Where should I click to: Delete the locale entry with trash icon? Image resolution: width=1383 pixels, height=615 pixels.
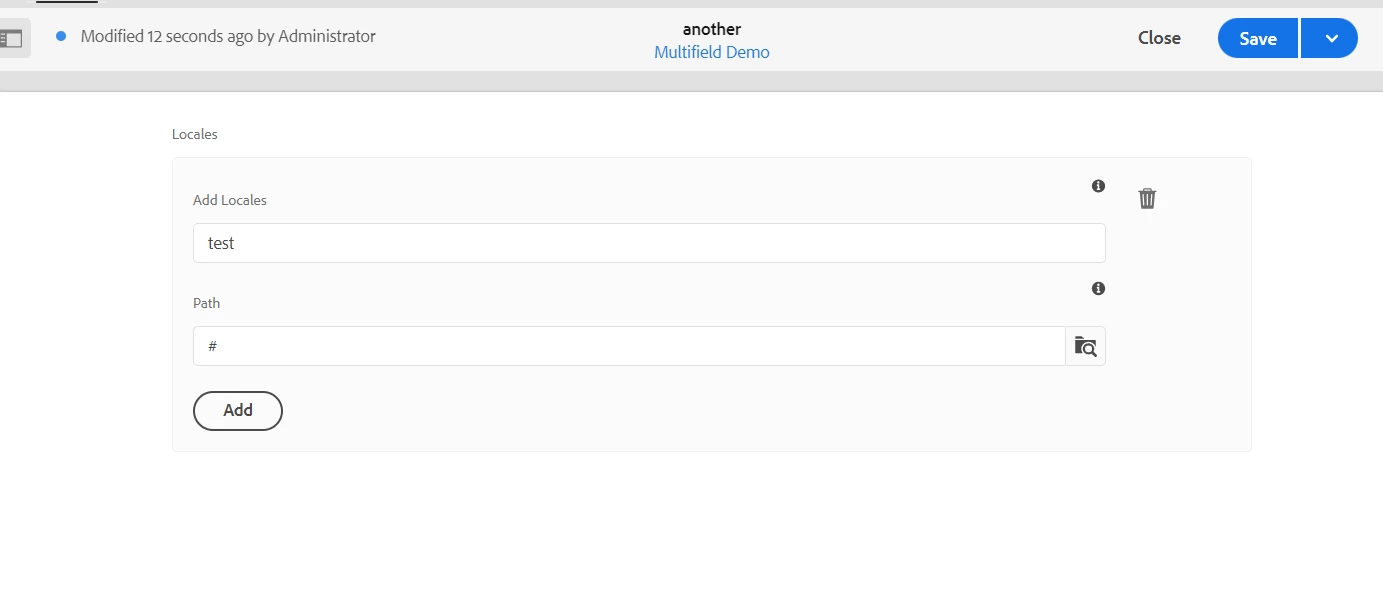[1147, 198]
